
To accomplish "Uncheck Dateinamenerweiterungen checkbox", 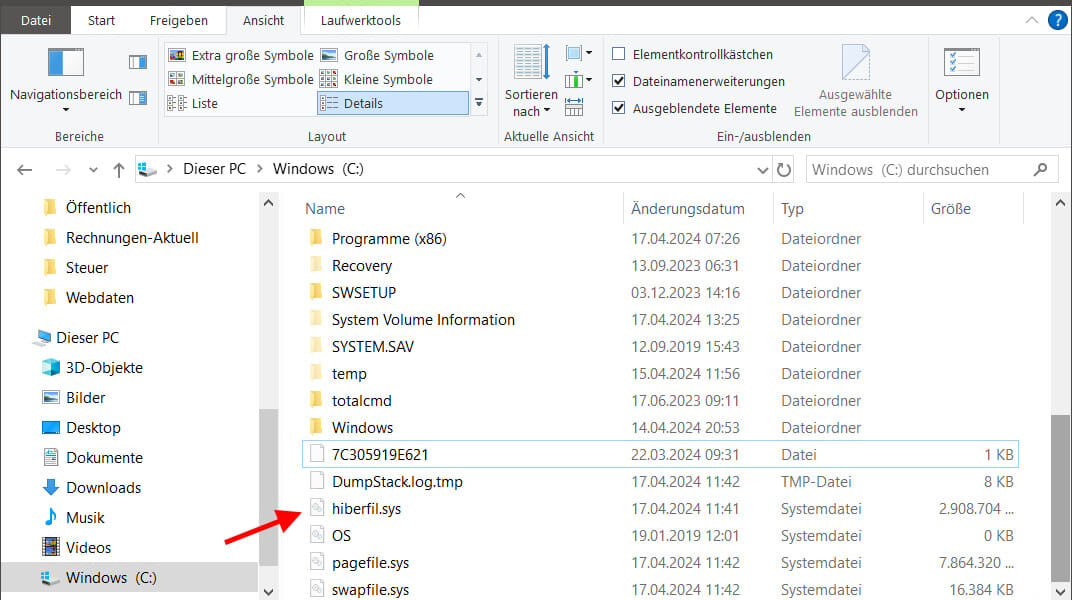I will [x=619, y=81].
